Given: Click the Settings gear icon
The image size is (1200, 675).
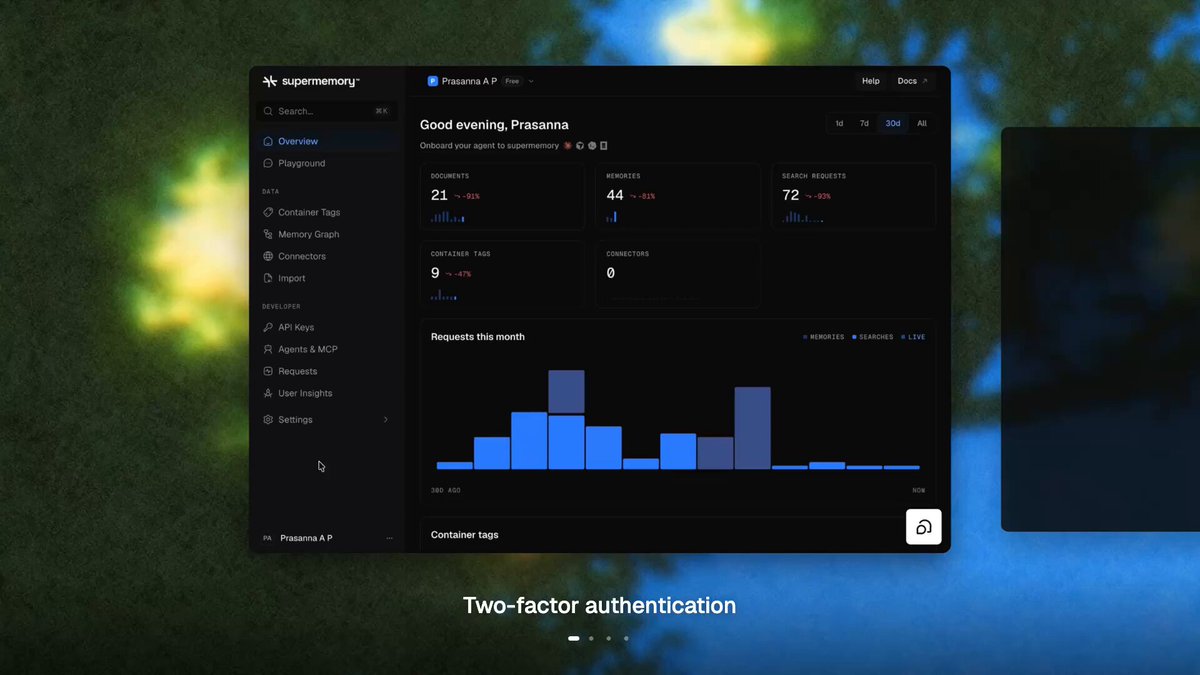Looking at the screenshot, I should pos(268,420).
